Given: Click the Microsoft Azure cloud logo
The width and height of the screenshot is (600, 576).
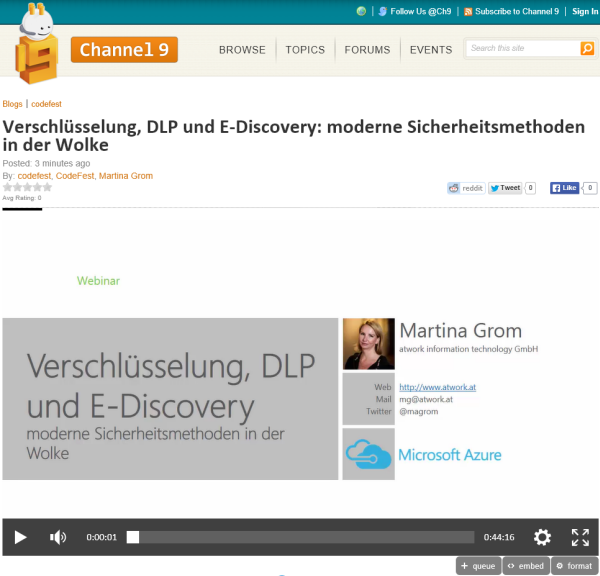Looking at the screenshot, I should (x=368, y=454).
